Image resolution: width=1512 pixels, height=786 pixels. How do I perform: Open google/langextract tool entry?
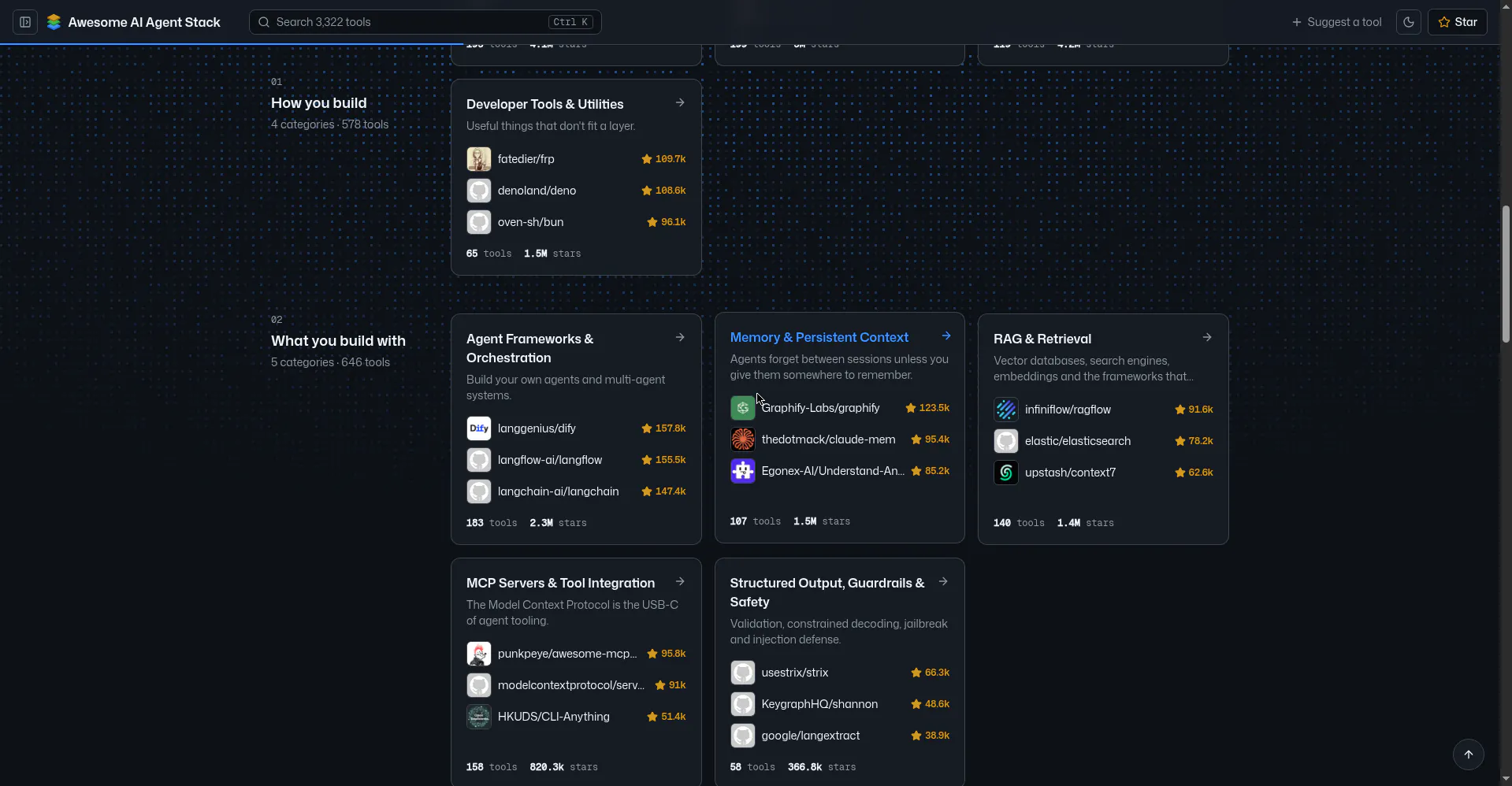840,736
